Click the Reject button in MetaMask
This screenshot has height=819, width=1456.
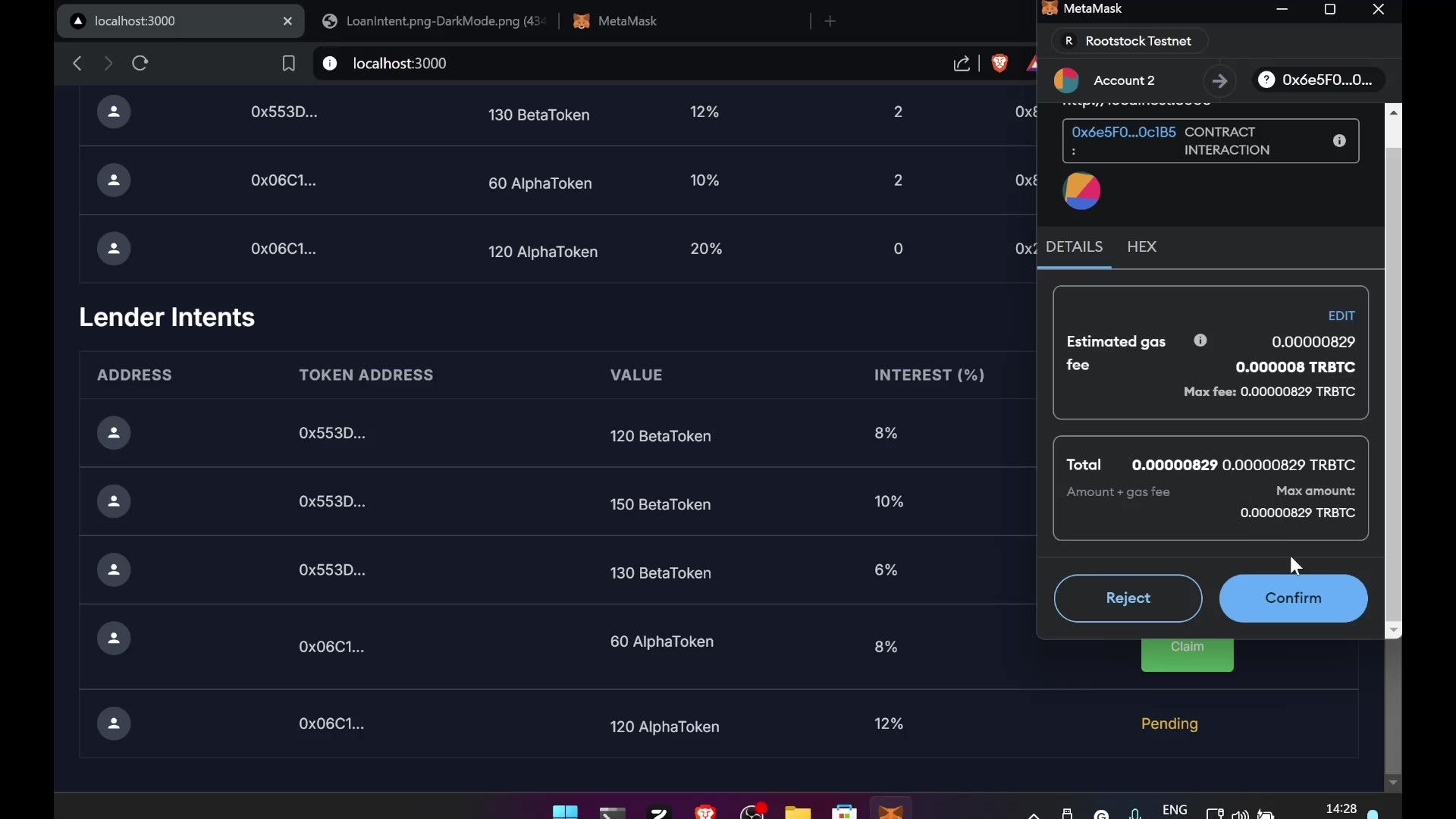point(1127,597)
